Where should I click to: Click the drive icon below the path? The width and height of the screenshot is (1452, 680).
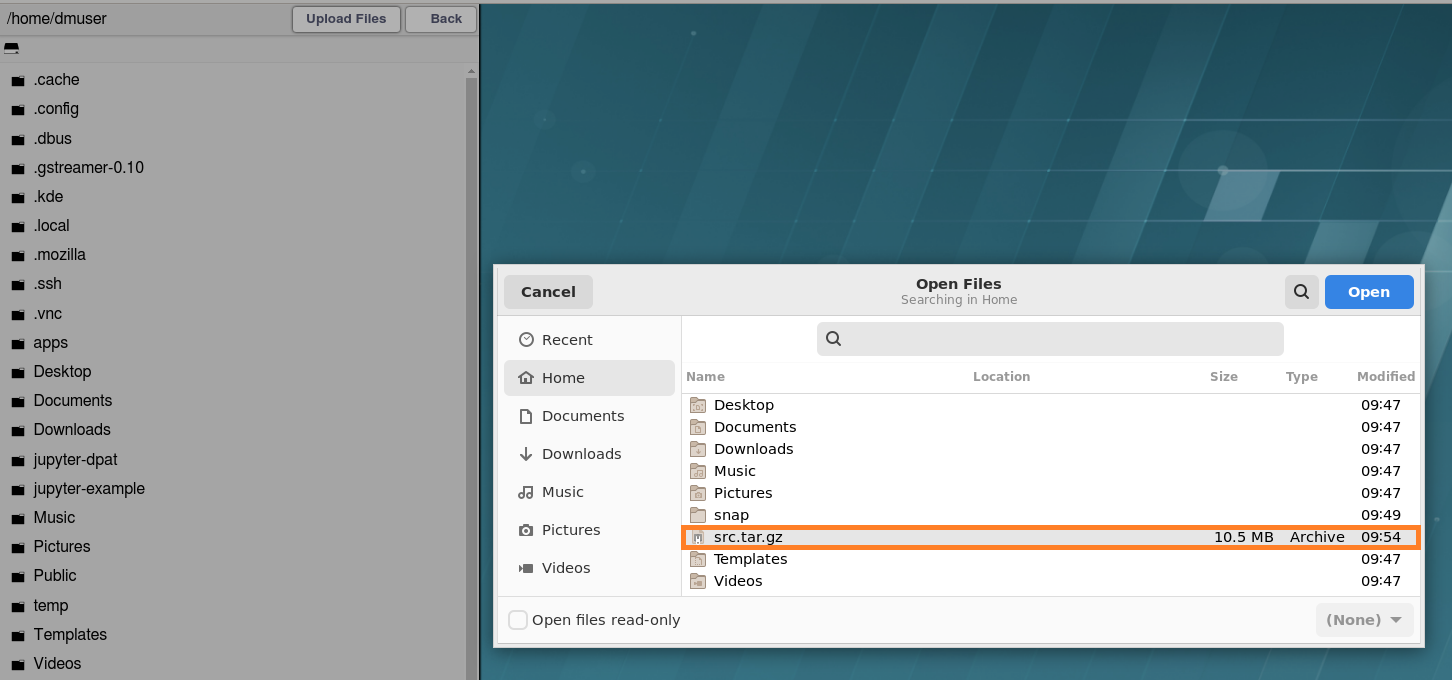point(11,48)
